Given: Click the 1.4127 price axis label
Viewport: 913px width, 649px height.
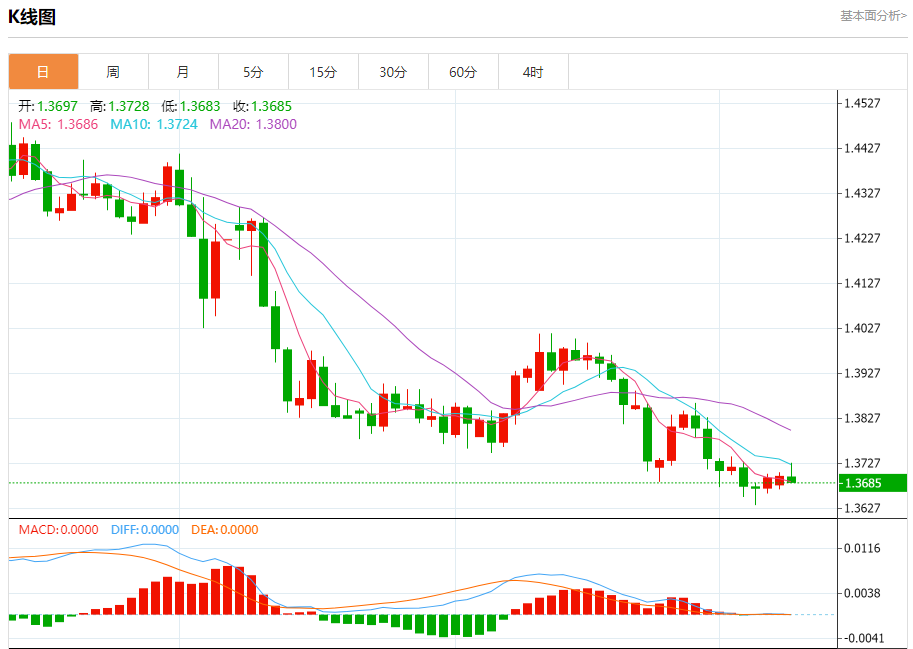Looking at the screenshot, I should coord(862,283).
